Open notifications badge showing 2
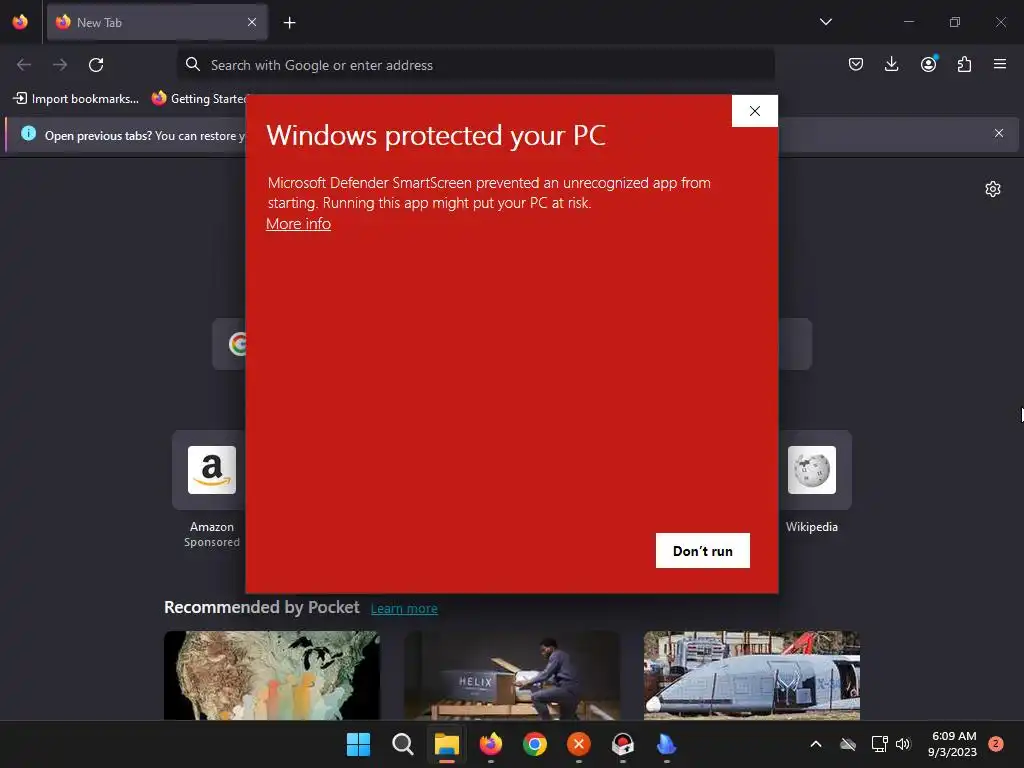 coord(996,743)
